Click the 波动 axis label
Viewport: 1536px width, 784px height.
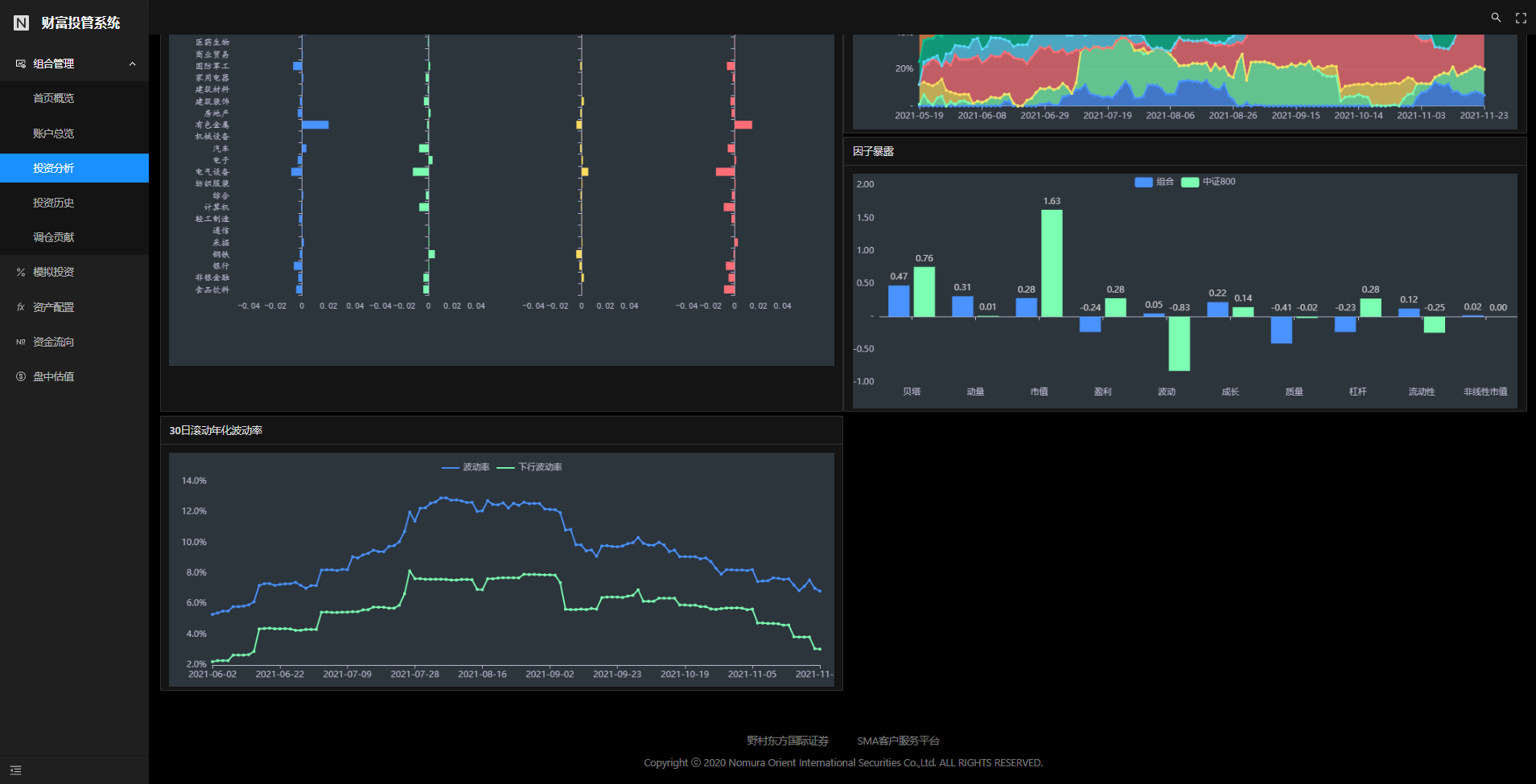pos(1167,392)
